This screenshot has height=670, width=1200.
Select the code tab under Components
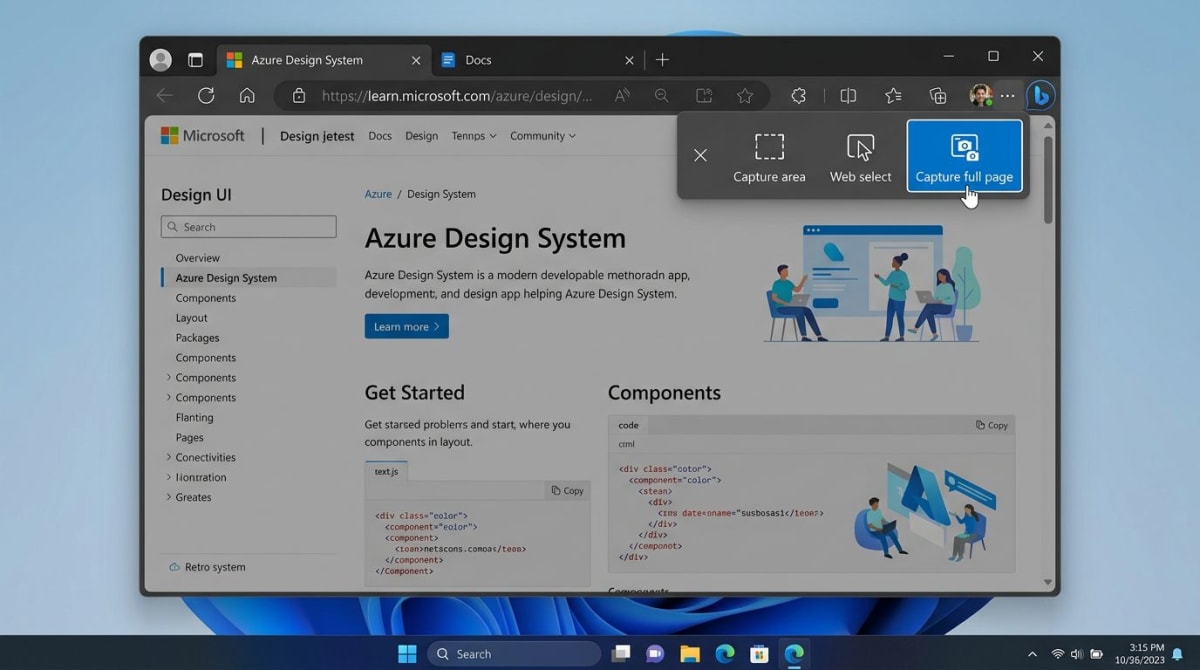(628, 425)
